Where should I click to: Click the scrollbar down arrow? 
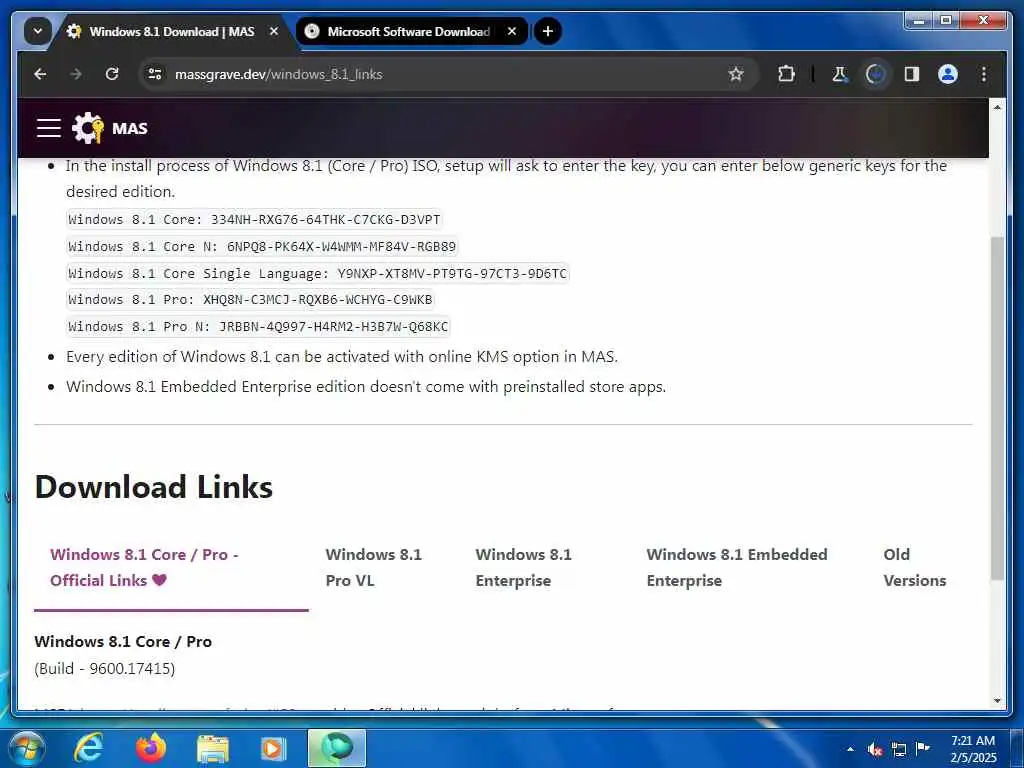point(997,701)
